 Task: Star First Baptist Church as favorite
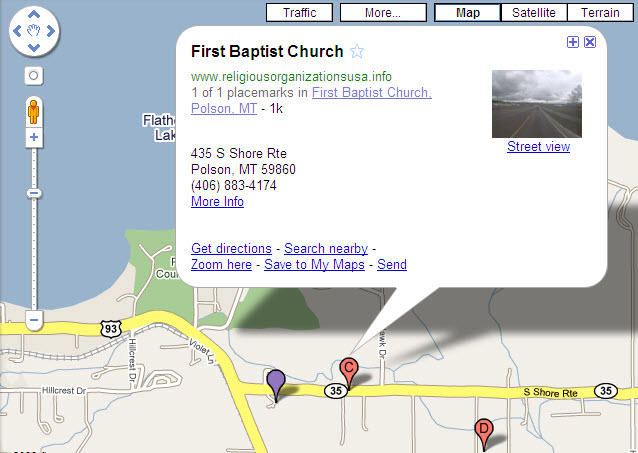(357, 52)
